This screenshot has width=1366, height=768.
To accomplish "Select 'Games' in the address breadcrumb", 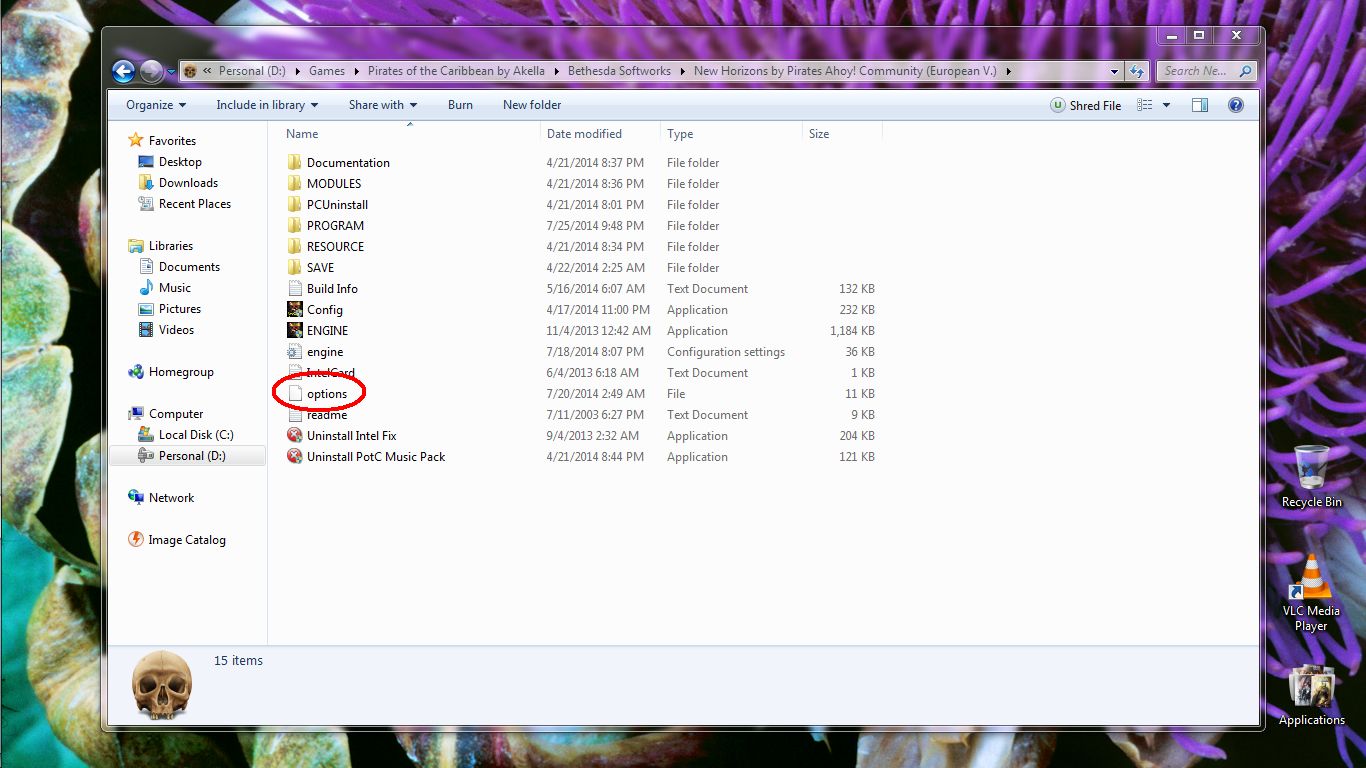I will [327, 71].
